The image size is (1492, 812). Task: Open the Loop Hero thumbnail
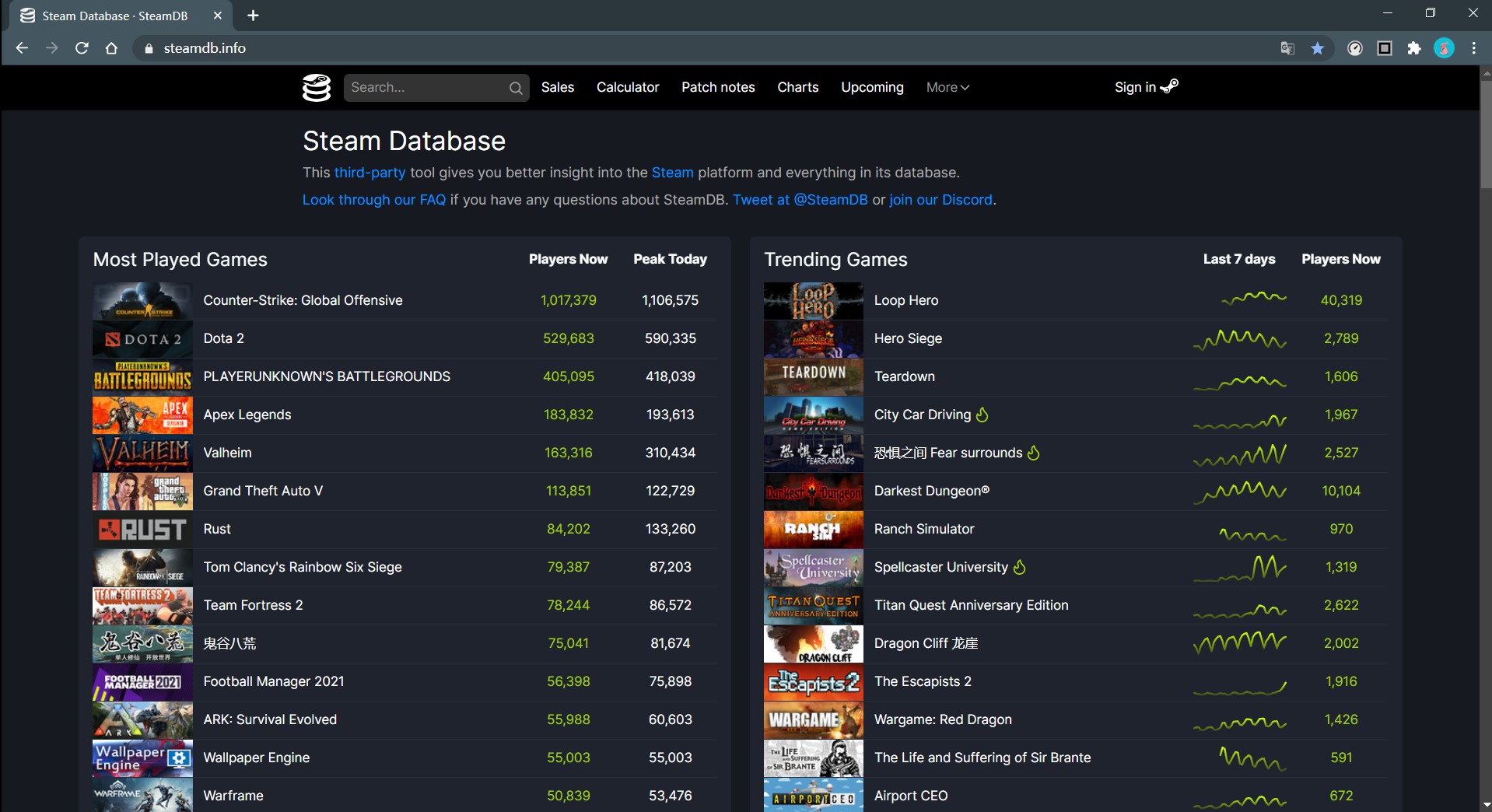(x=814, y=301)
